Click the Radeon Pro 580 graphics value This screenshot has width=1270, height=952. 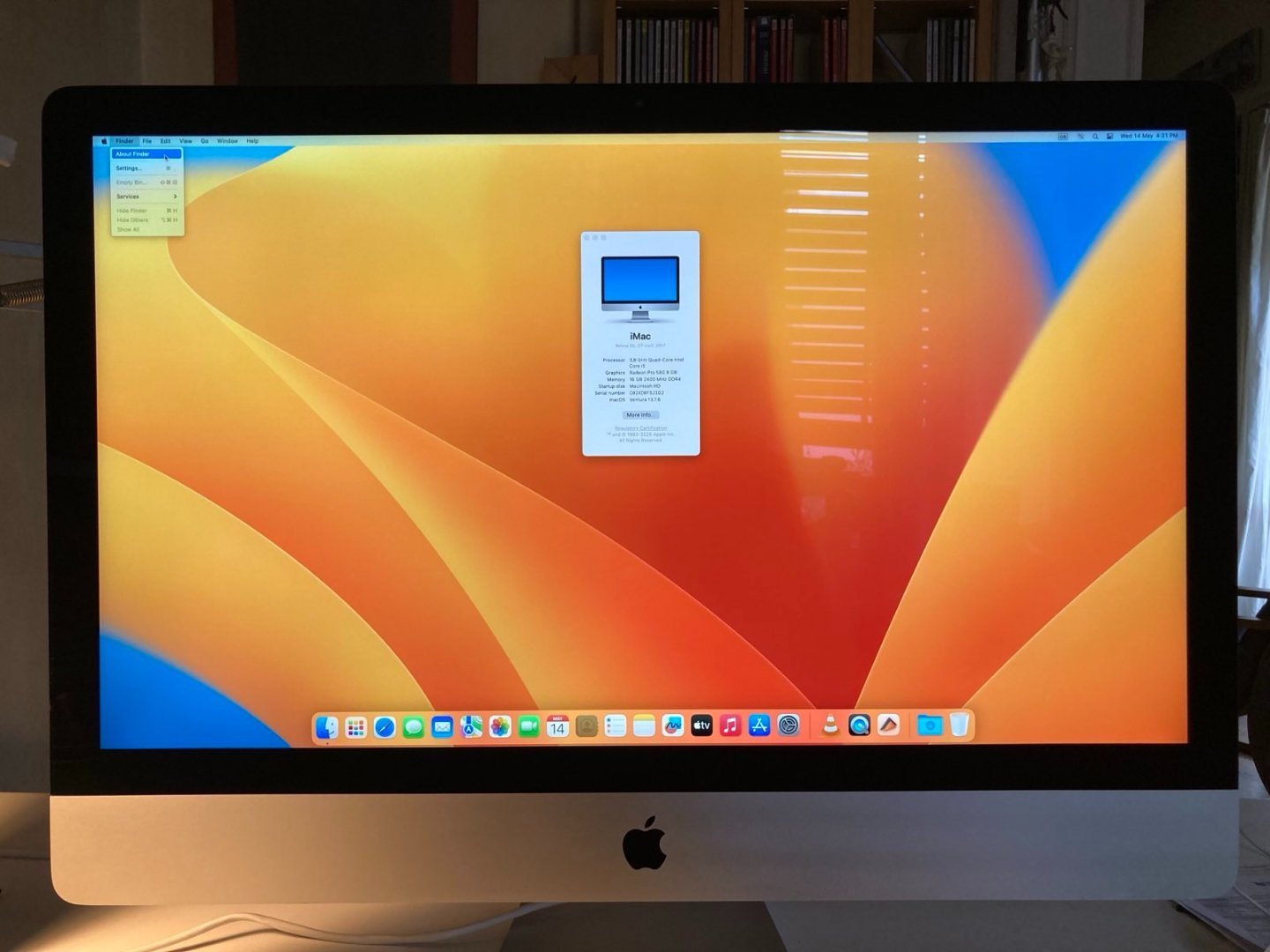coord(654,373)
